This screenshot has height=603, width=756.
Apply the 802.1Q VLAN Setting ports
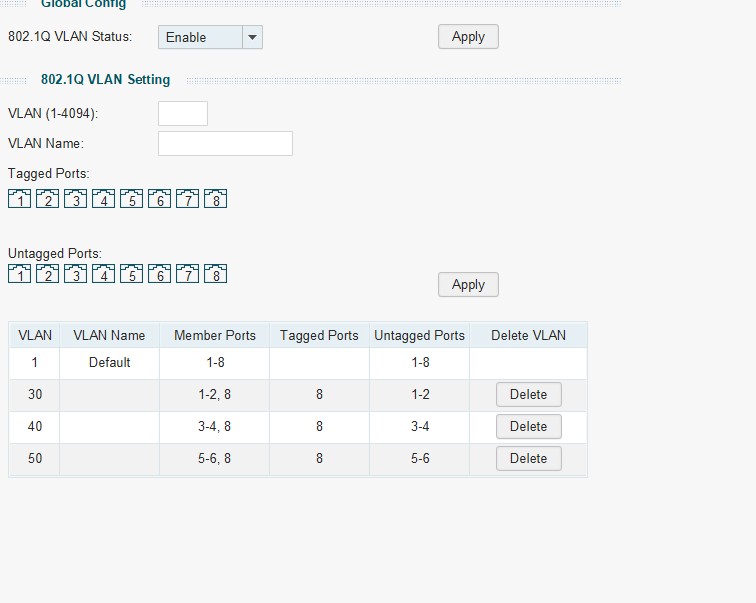click(x=468, y=284)
